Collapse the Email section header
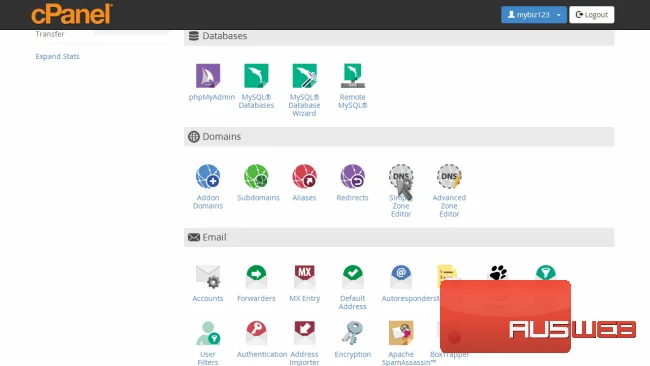The width and height of the screenshot is (650, 366). (399, 238)
